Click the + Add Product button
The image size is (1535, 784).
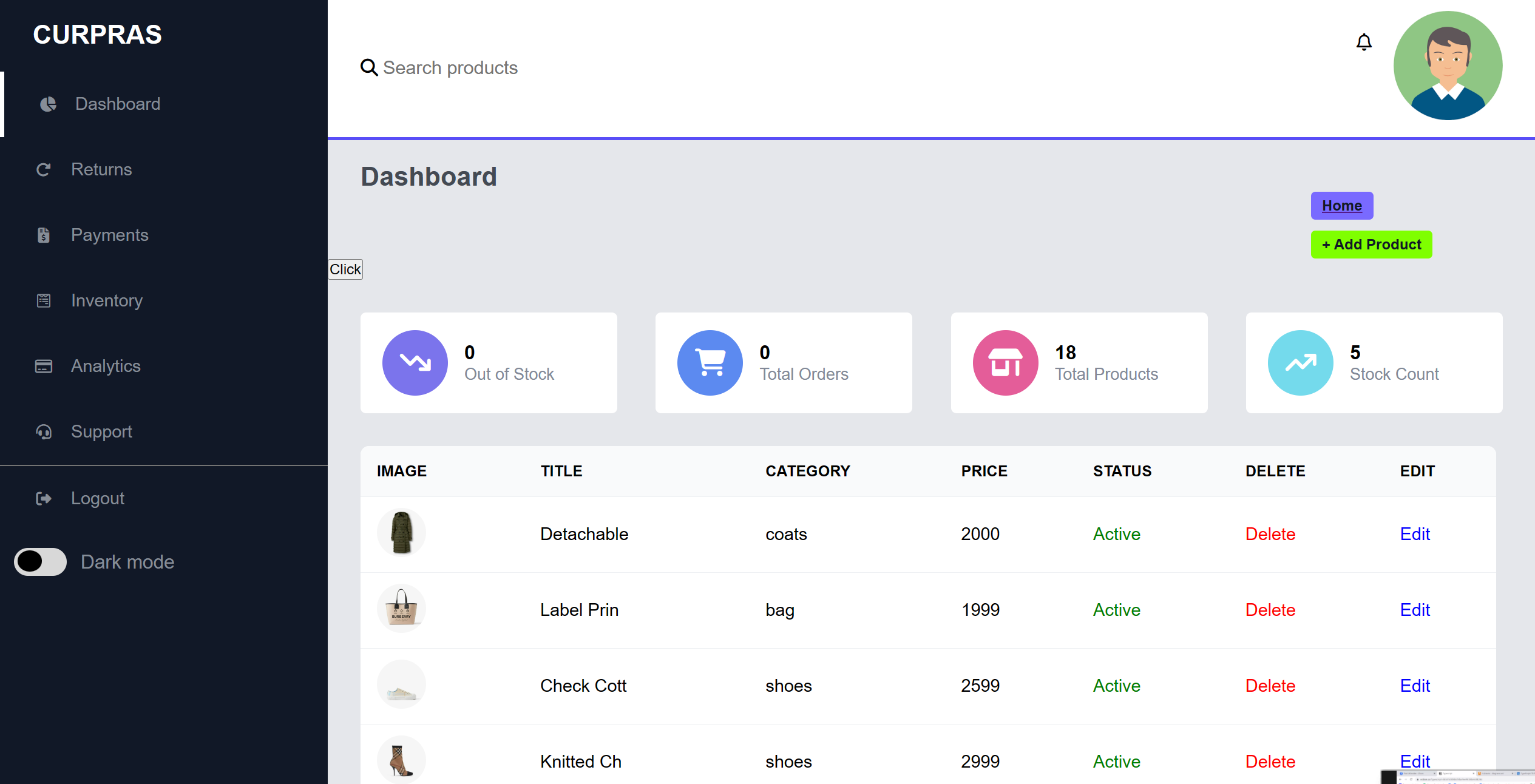1371,244
